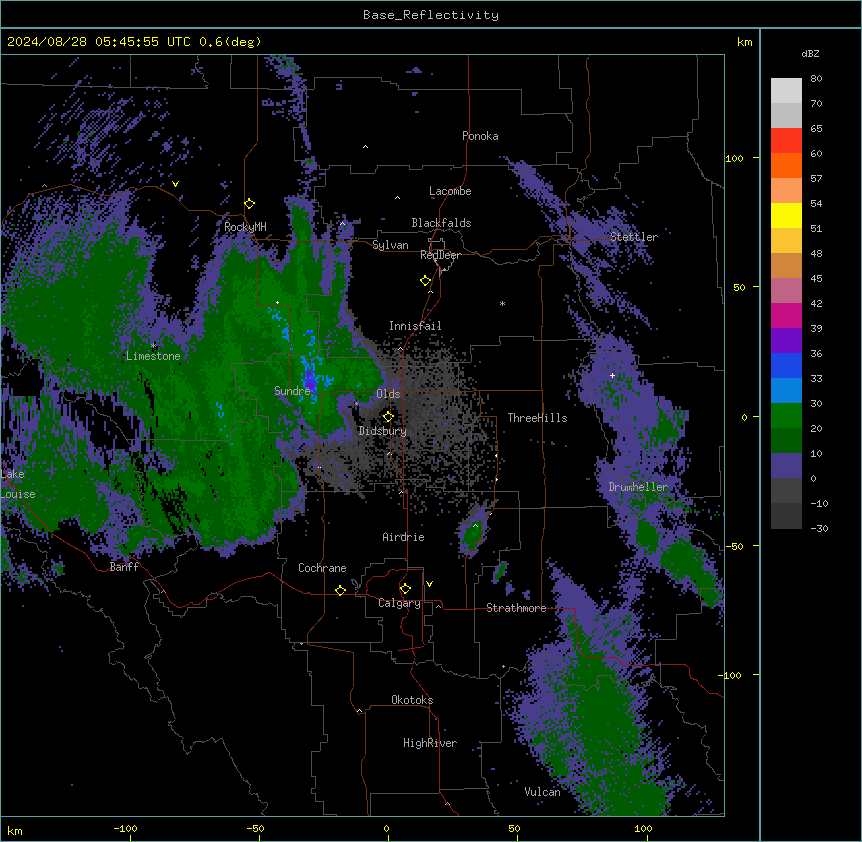Click the Banff label

(124, 567)
